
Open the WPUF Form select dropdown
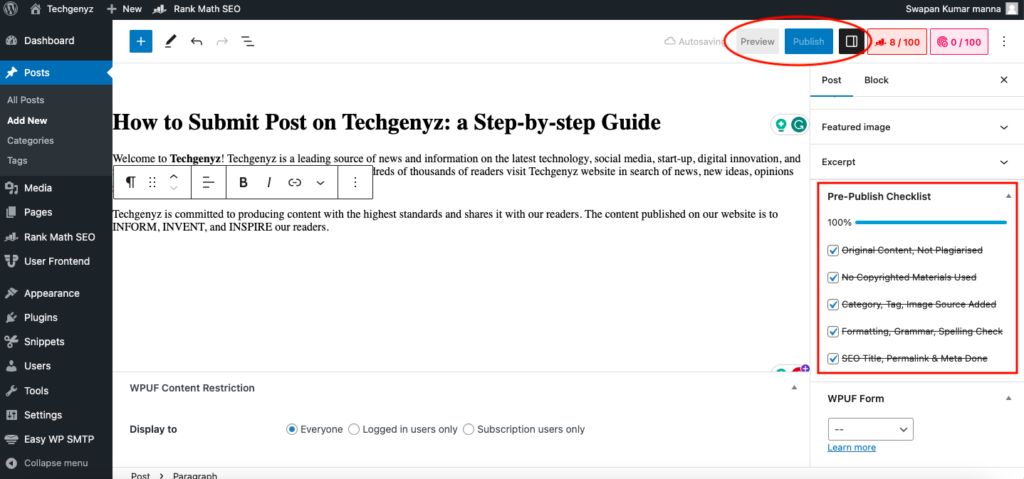(871, 429)
